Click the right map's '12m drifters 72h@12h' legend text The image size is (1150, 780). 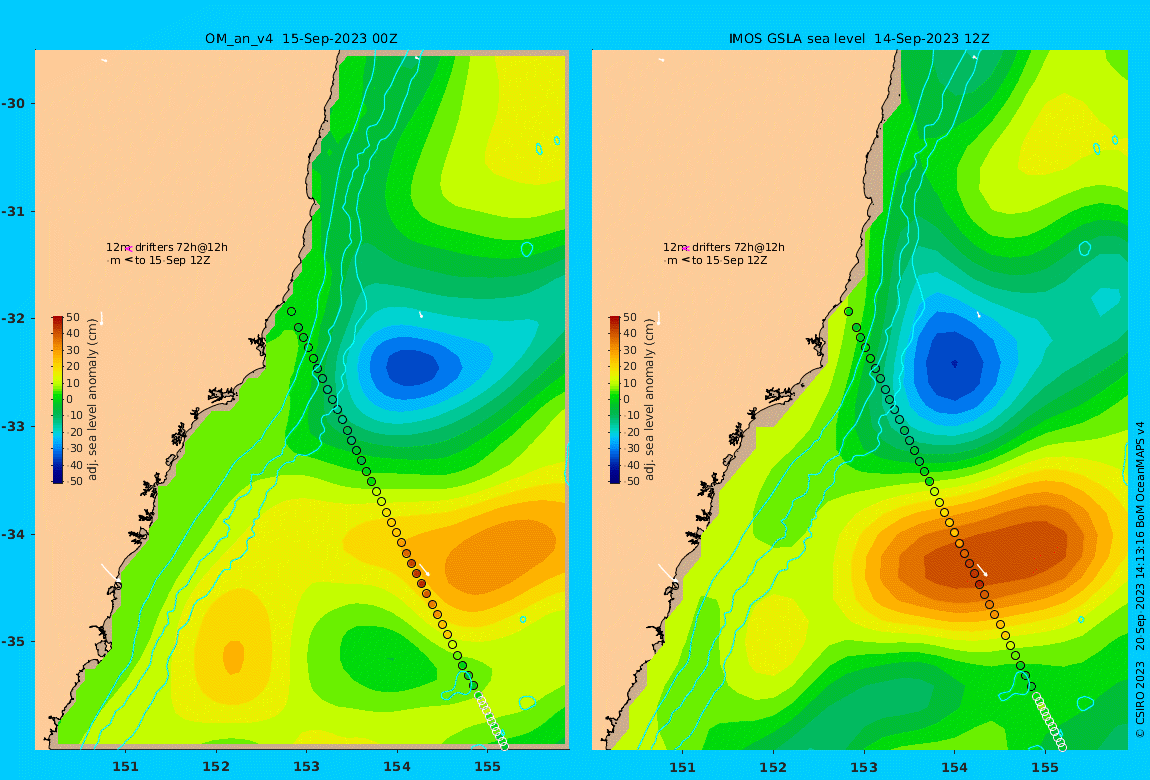point(724,248)
